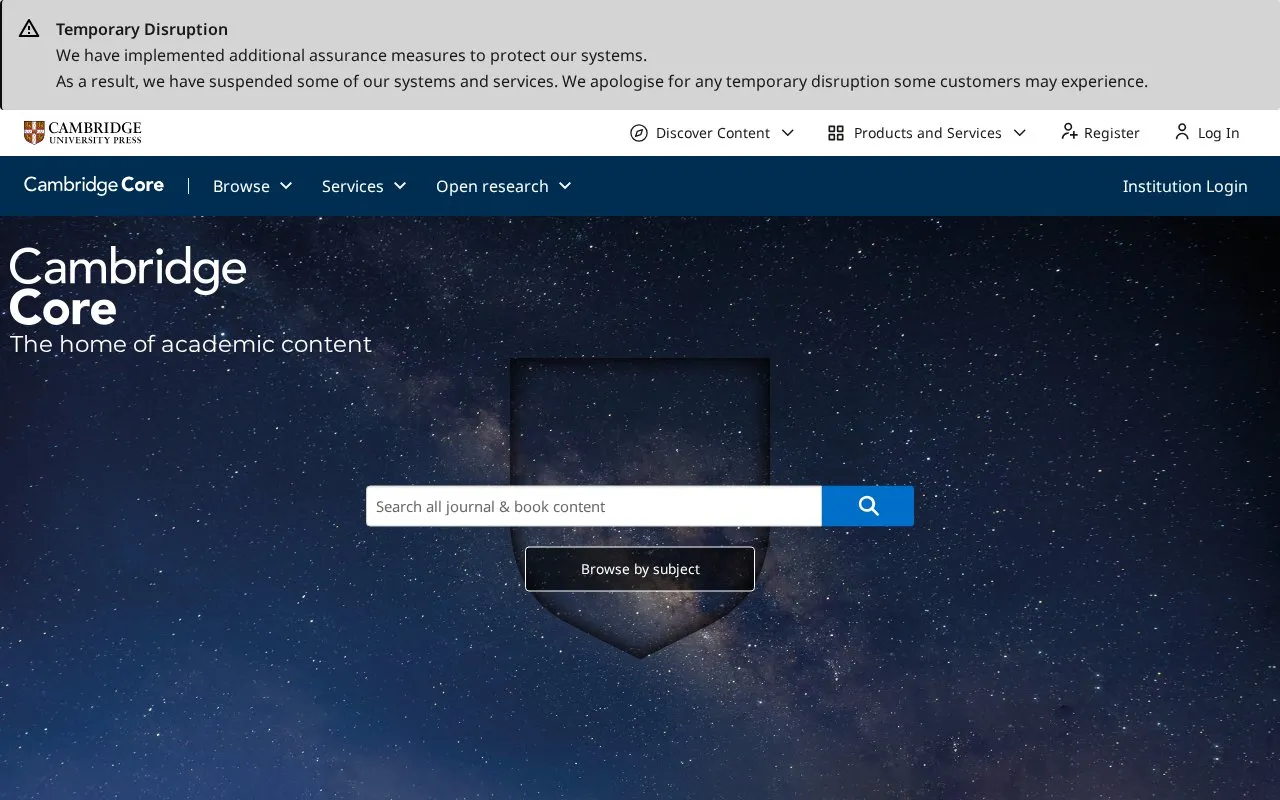Click the large Cambridge Core hero title

click(x=128, y=287)
